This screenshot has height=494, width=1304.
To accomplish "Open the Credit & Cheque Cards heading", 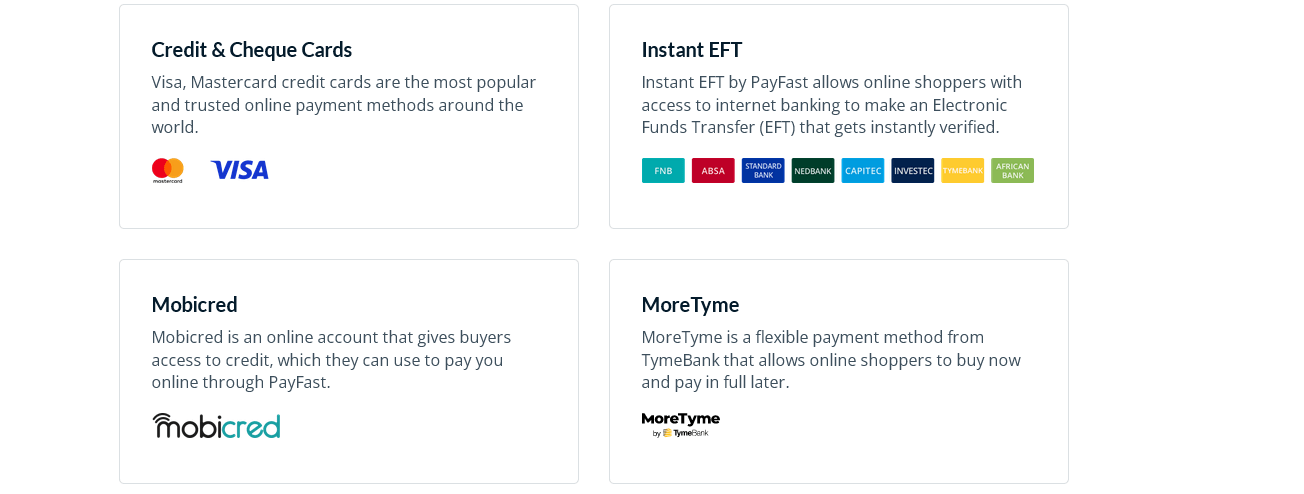I will (x=252, y=49).
